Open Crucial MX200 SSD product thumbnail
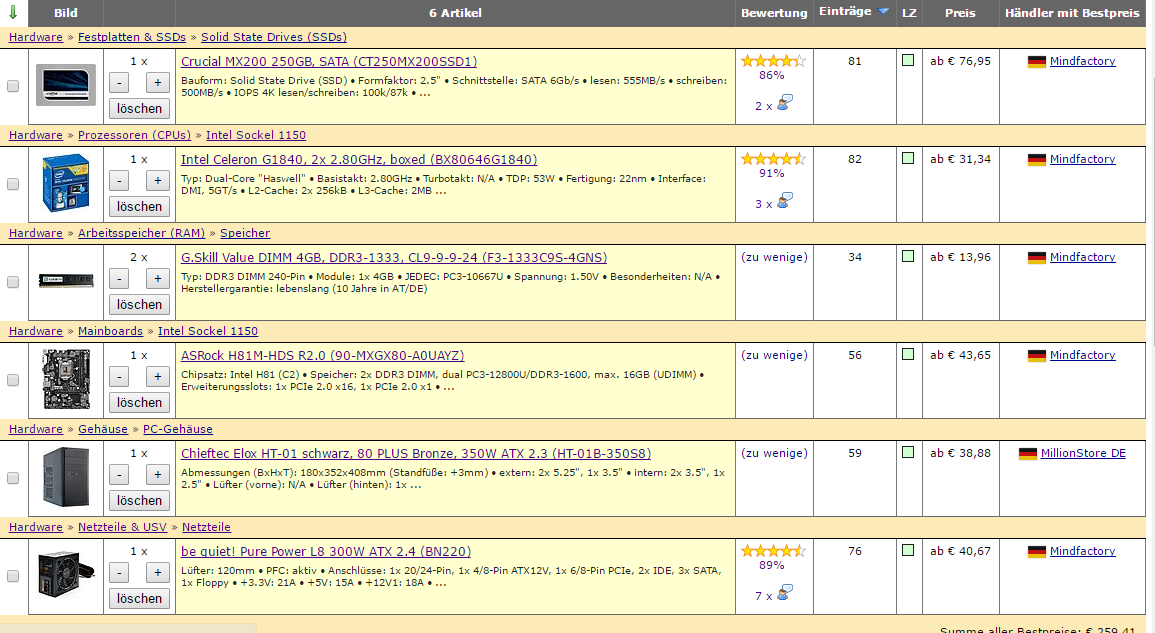Viewport: 1155px width, 633px height. (x=66, y=85)
